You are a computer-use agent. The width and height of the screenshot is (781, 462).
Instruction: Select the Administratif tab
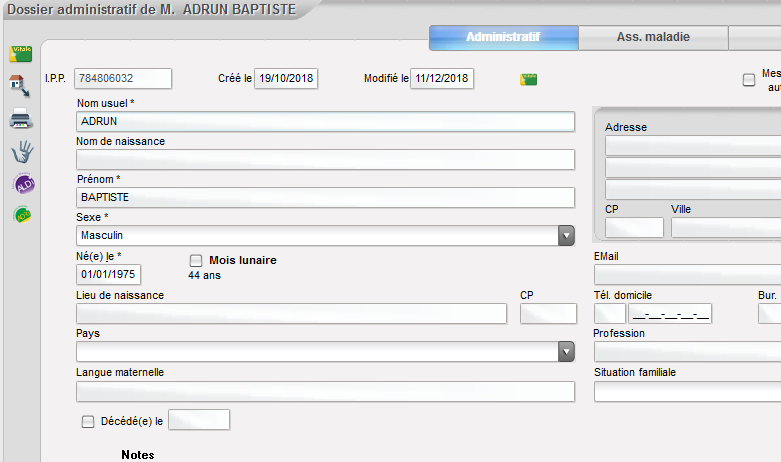pos(503,38)
